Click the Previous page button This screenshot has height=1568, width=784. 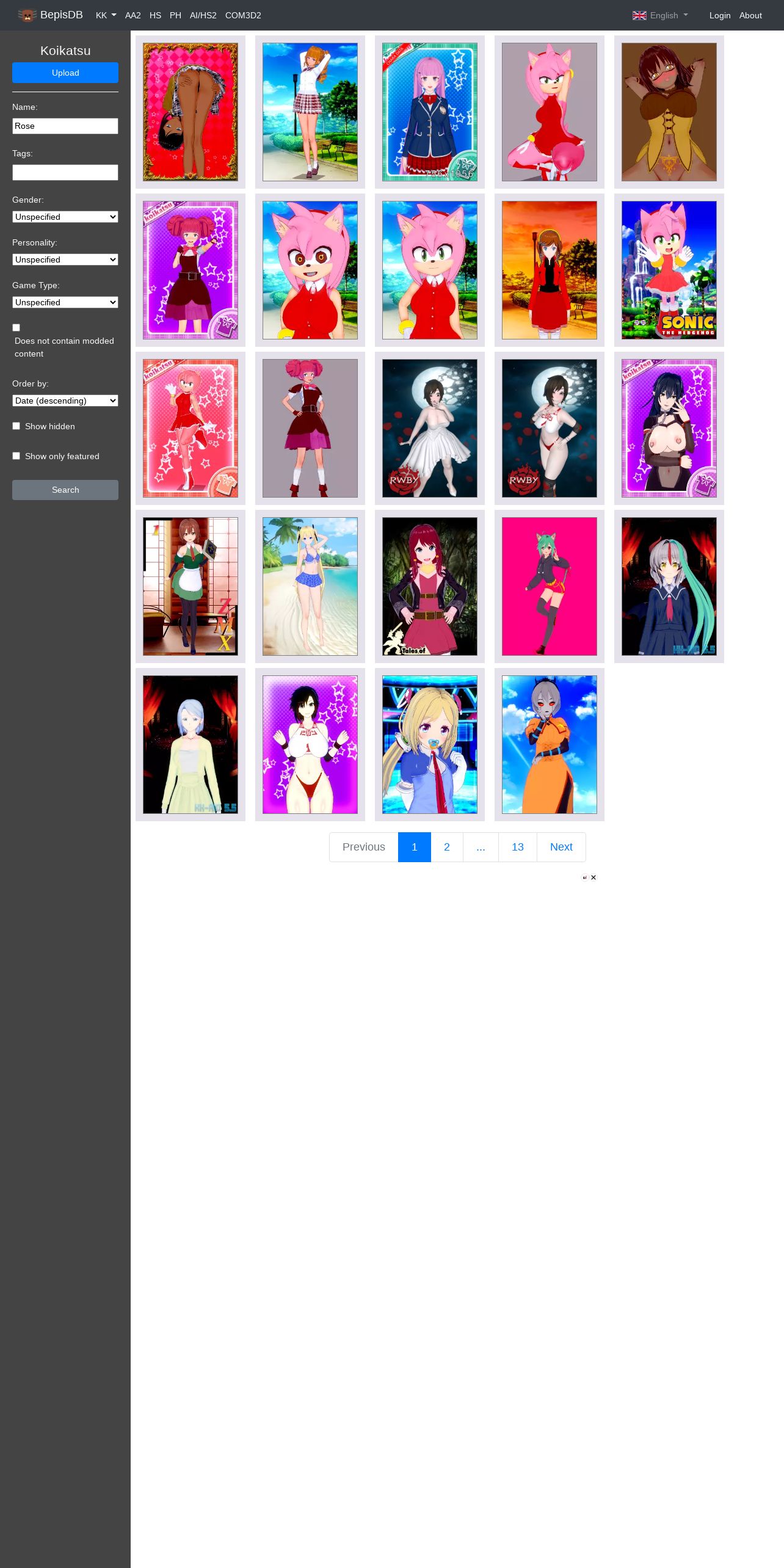pos(364,847)
